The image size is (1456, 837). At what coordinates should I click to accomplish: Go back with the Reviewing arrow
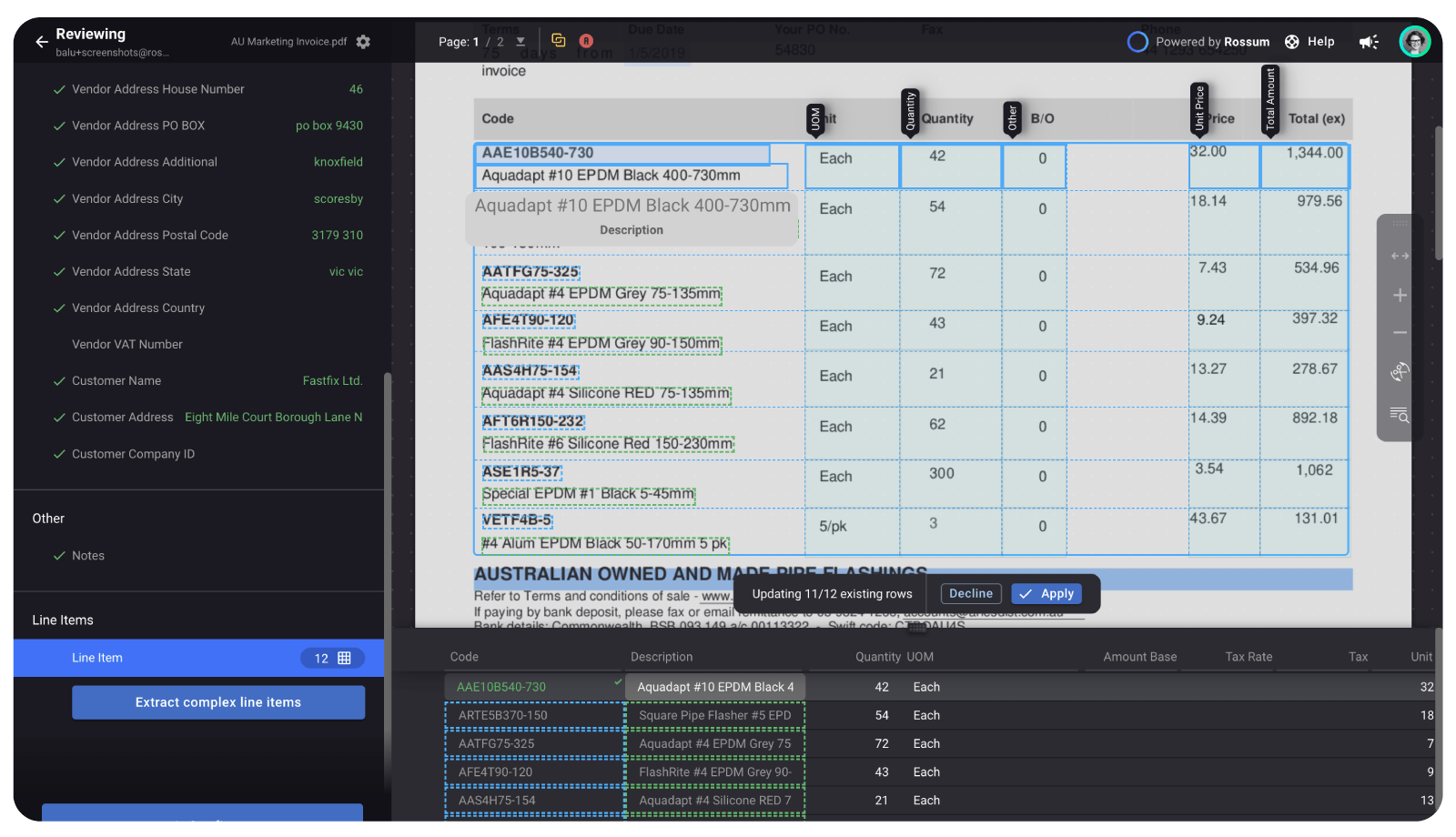click(x=40, y=41)
